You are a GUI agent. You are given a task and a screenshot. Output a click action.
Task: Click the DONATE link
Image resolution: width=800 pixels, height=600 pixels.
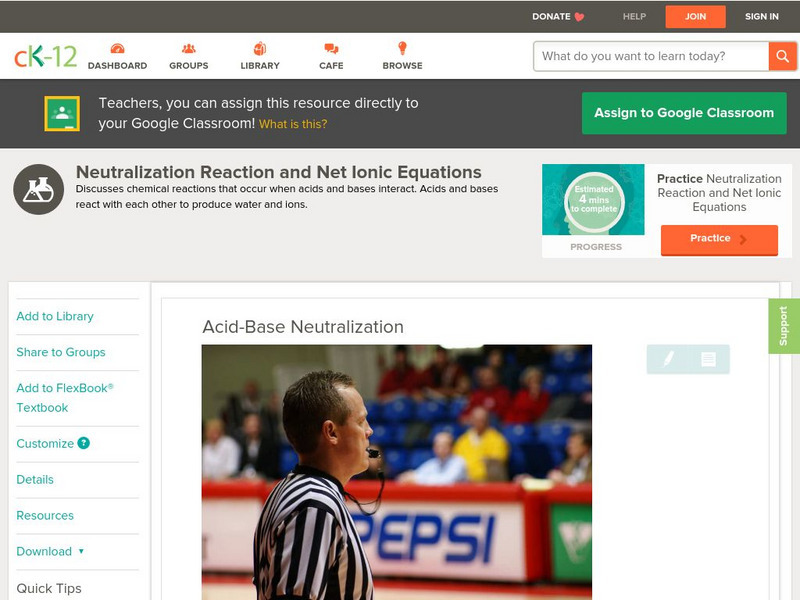(x=551, y=17)
